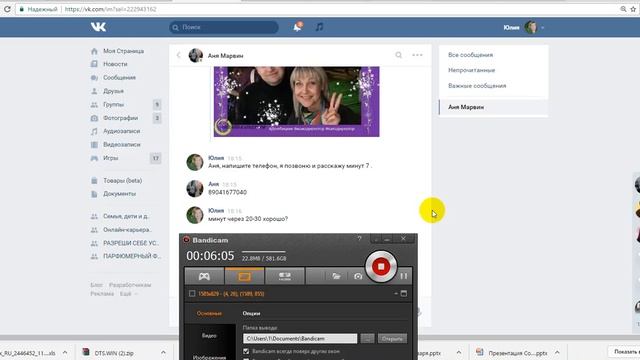The width and height of the screenshot is (640, 360).
Task: Expand Презентация Co...pptx download options
Action: 557,353
